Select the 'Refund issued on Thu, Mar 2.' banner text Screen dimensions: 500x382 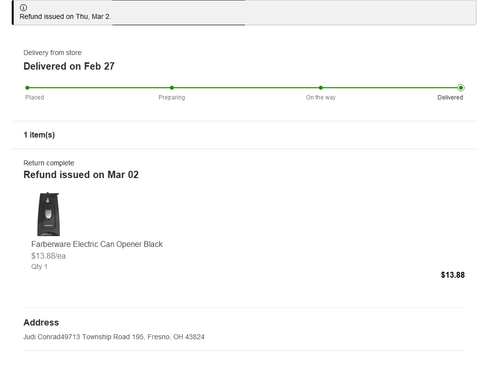click(65, 17)
